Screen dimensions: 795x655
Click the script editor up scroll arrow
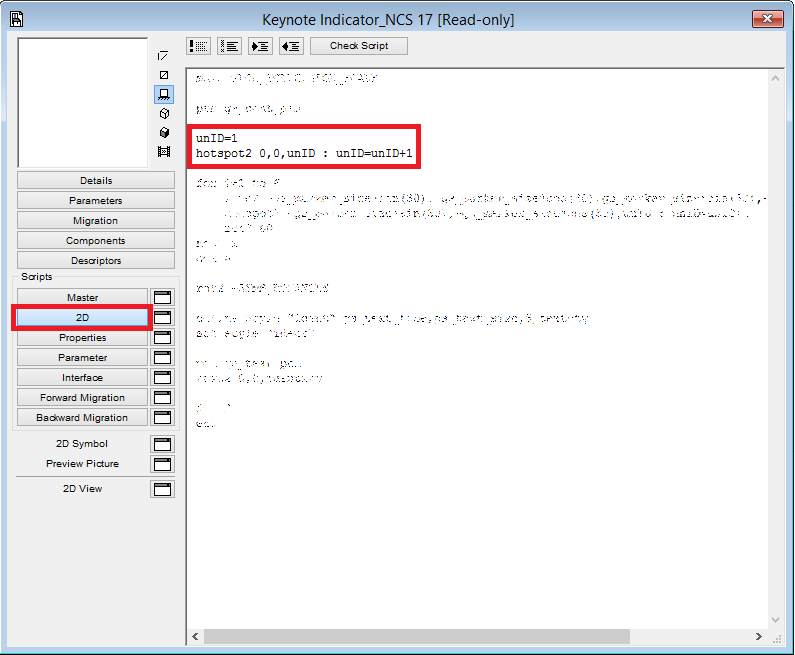coord(775,78)
